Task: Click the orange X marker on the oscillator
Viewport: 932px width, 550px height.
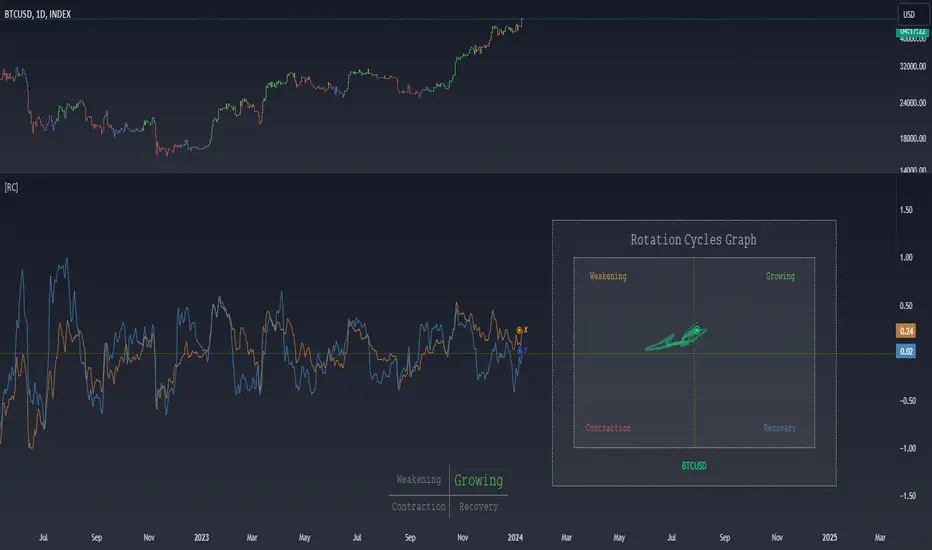Action: (x=520, y=329)
